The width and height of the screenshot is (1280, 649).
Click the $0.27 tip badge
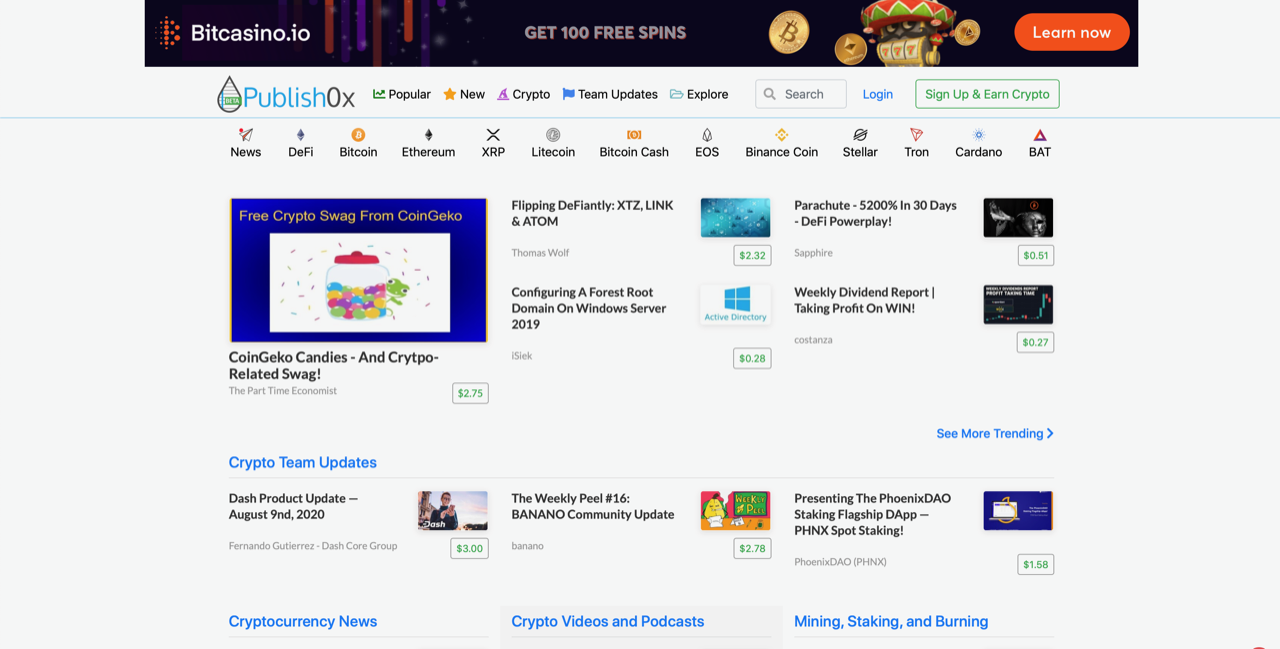[x=1035, y=342]
